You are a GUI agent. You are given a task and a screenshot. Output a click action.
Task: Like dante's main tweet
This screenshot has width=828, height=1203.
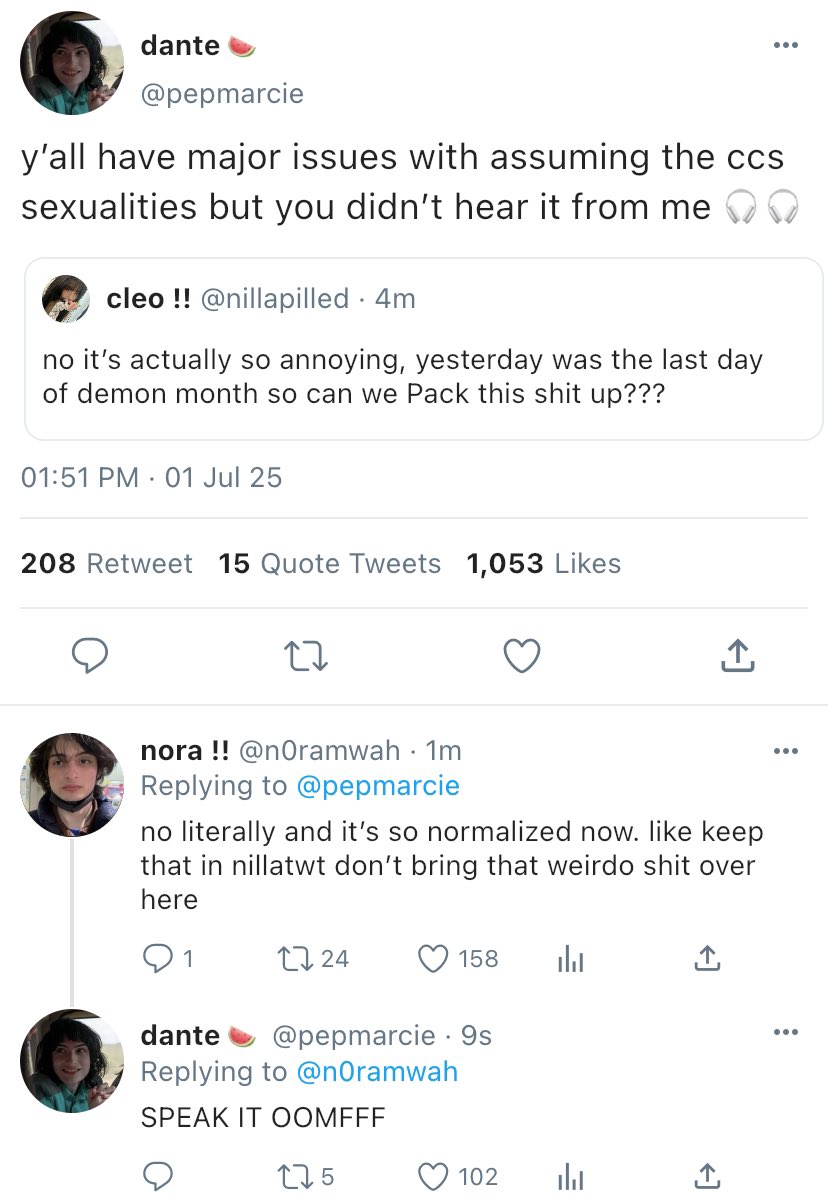[x=521, y=656]
